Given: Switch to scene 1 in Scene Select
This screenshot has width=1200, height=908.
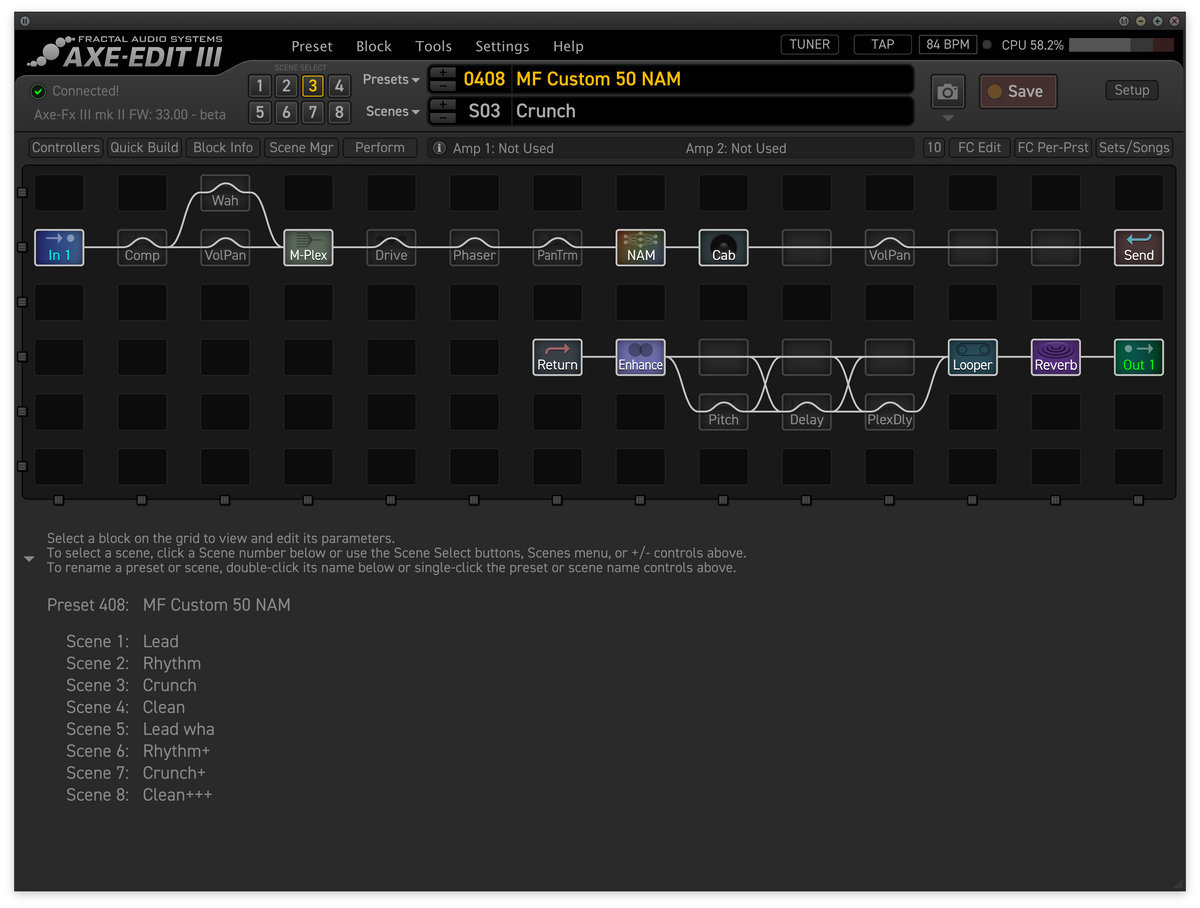Looking at the screenshot, I should point(259,86).
